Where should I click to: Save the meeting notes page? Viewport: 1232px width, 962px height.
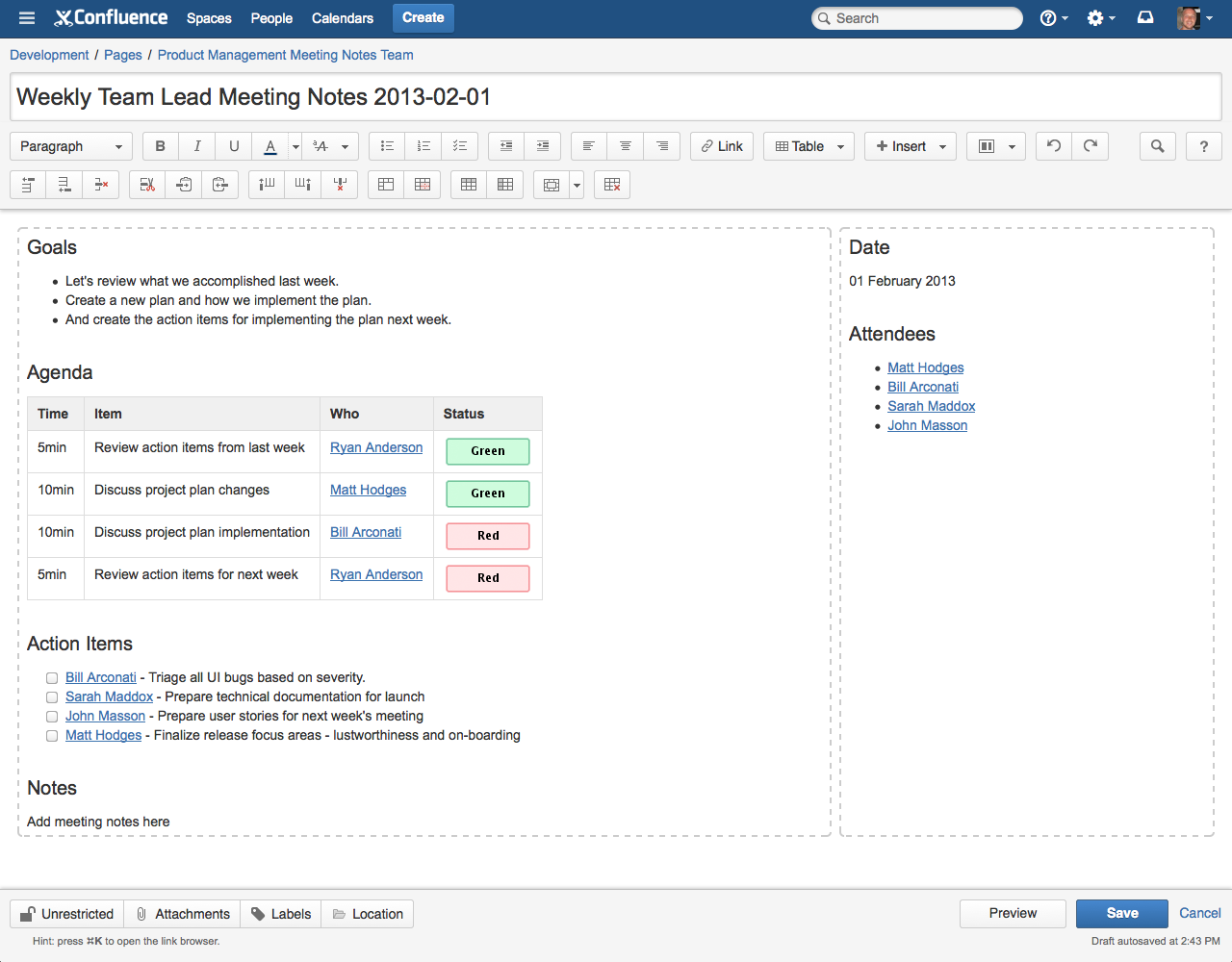(x=1121, y=913)
